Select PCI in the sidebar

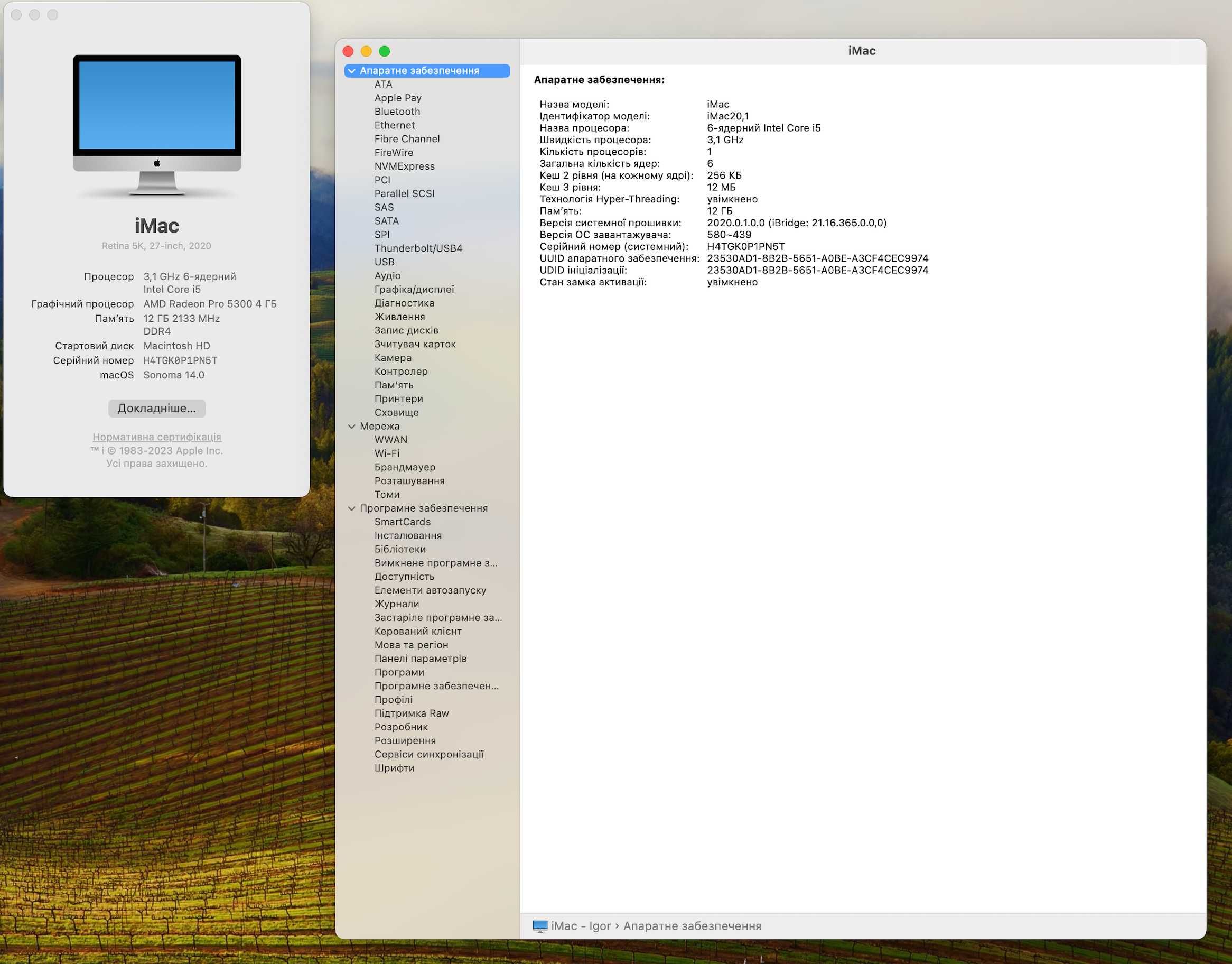click(x=382, y=180)
